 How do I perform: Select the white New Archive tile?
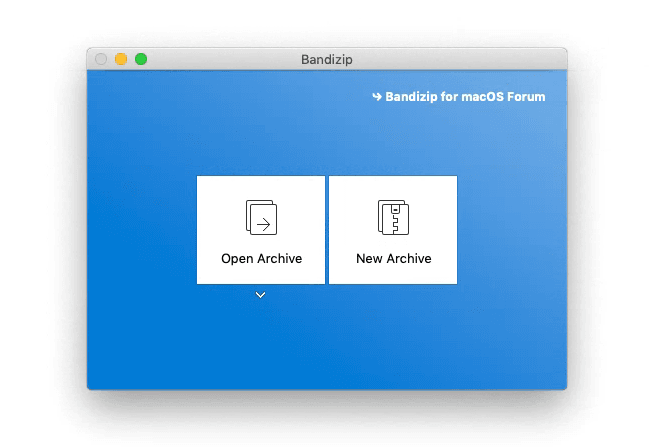pyautogui.click(x=393, y=230)
